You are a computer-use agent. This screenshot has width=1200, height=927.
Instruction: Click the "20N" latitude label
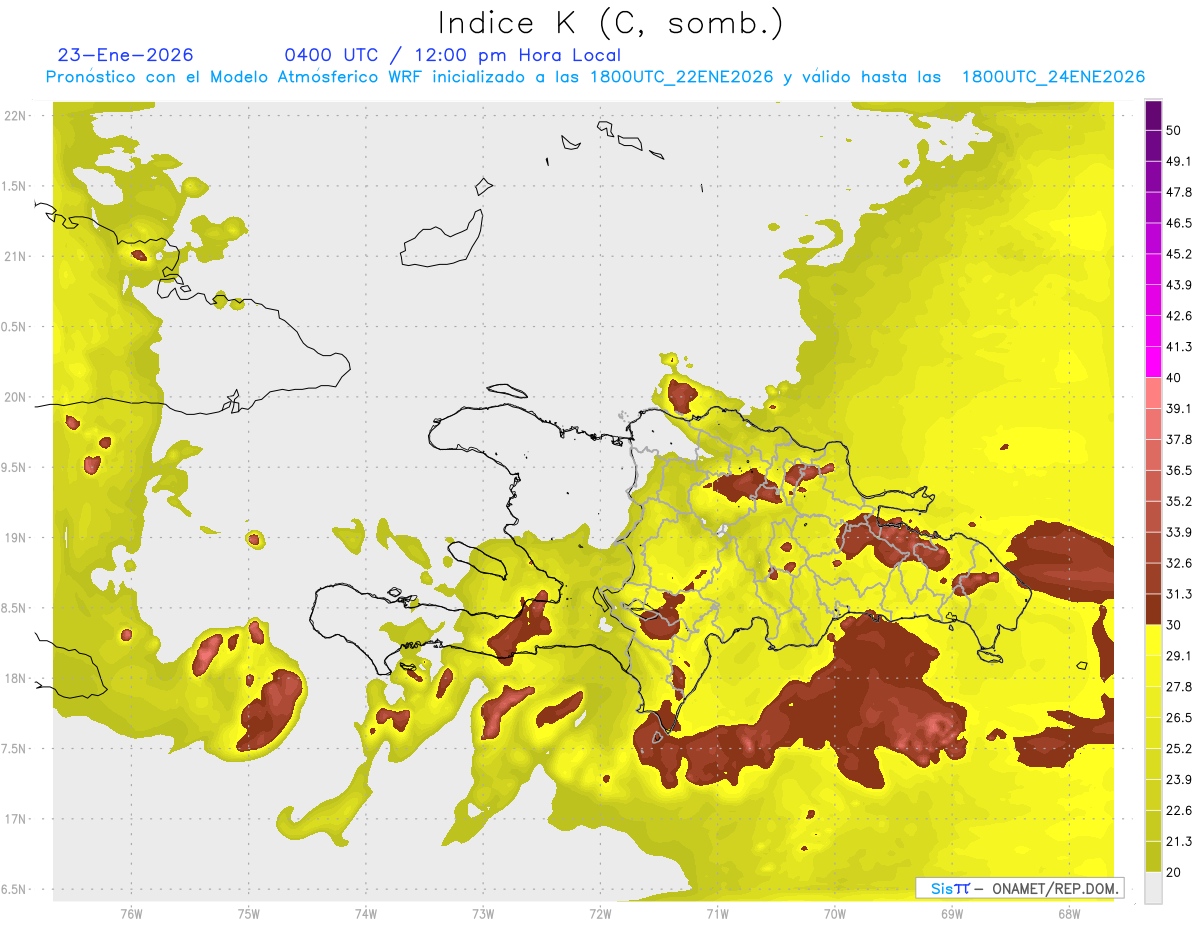coord(16,397)
